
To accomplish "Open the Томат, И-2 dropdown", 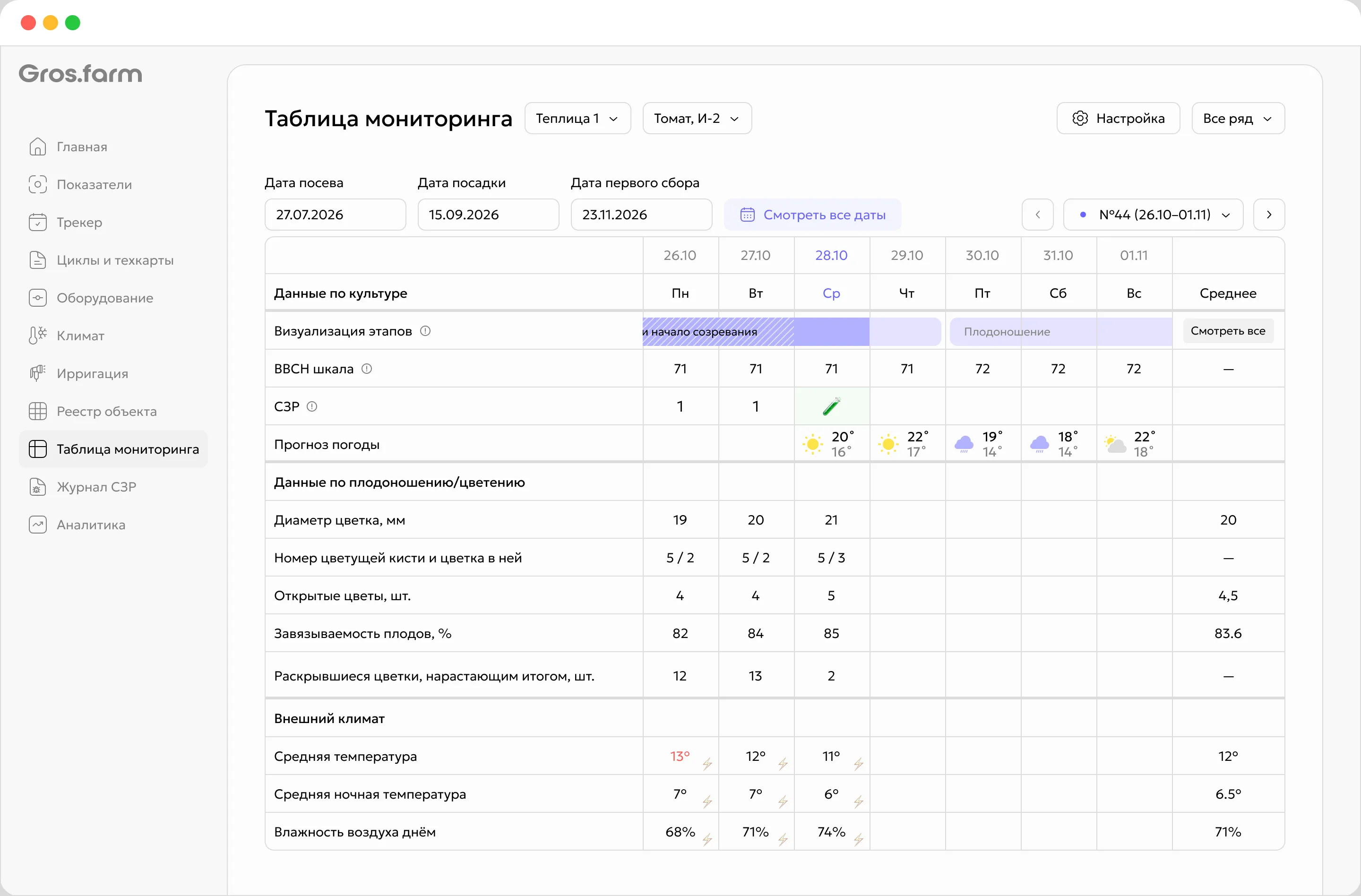I will (697, 118).
